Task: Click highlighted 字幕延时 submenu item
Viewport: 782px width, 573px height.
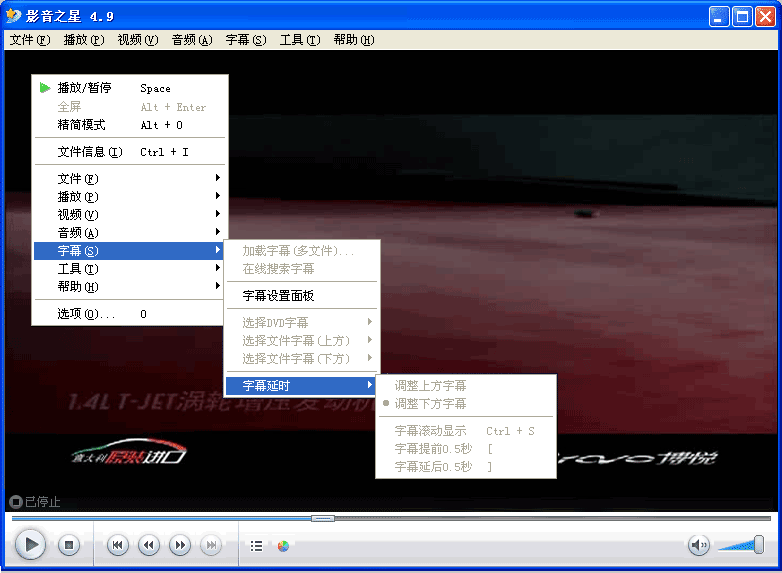Action: (x=302, y=385)
